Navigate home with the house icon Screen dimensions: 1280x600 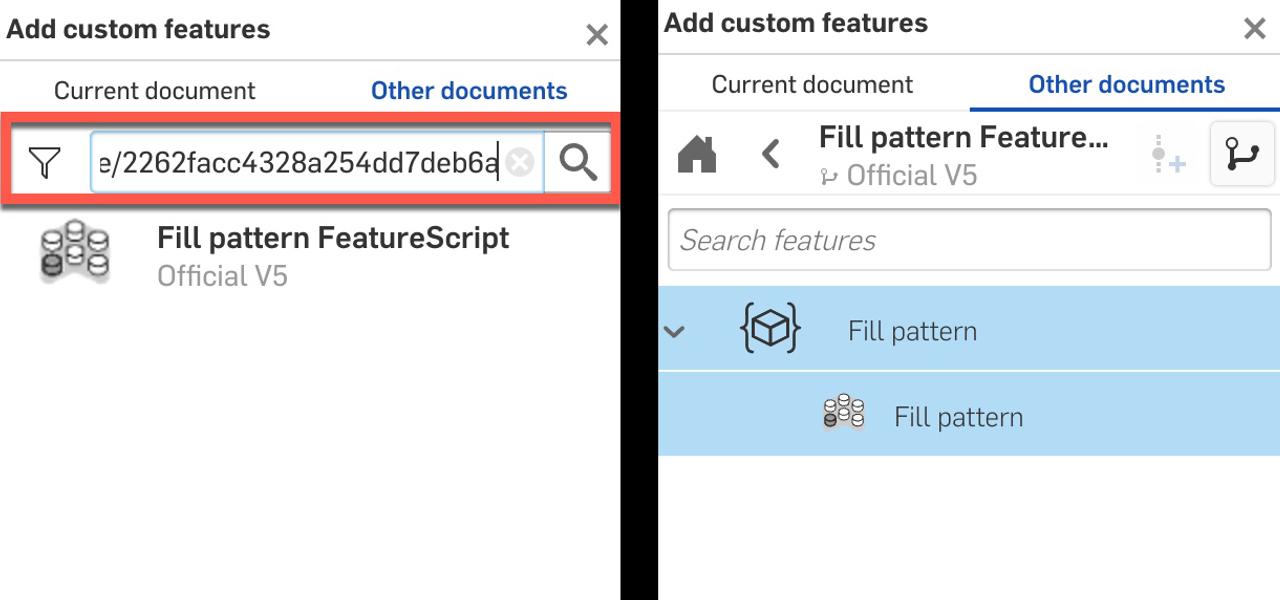coord(697,155)
